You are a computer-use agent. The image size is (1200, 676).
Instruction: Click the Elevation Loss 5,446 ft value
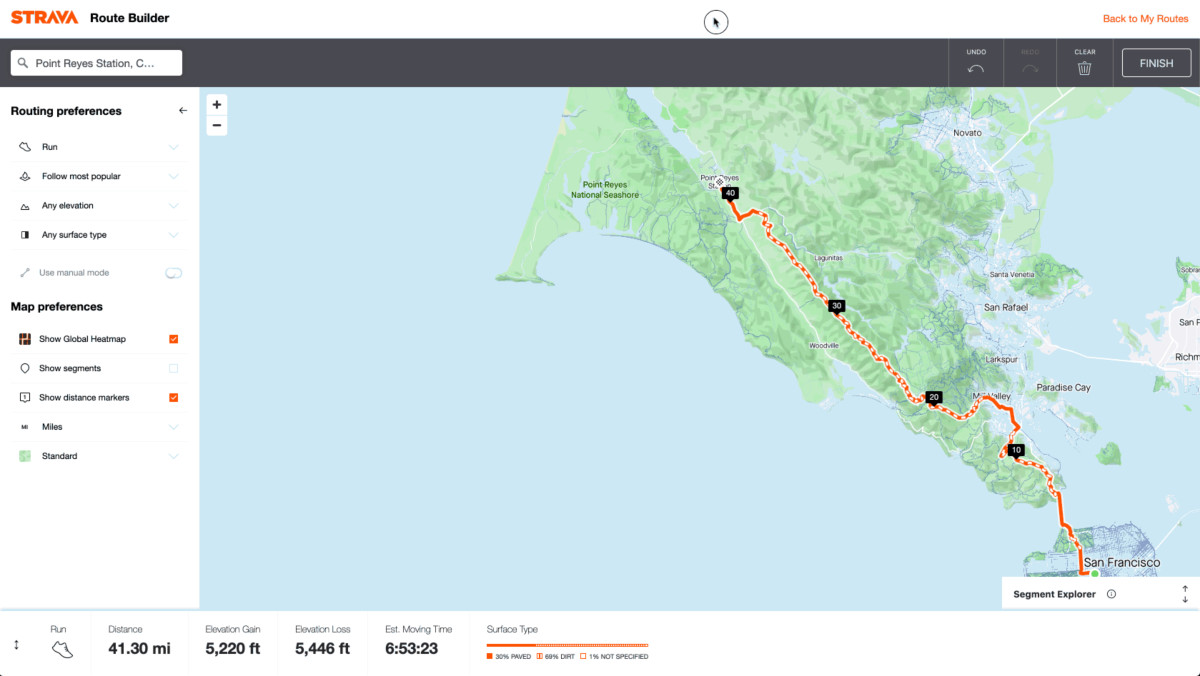point(322,649)
